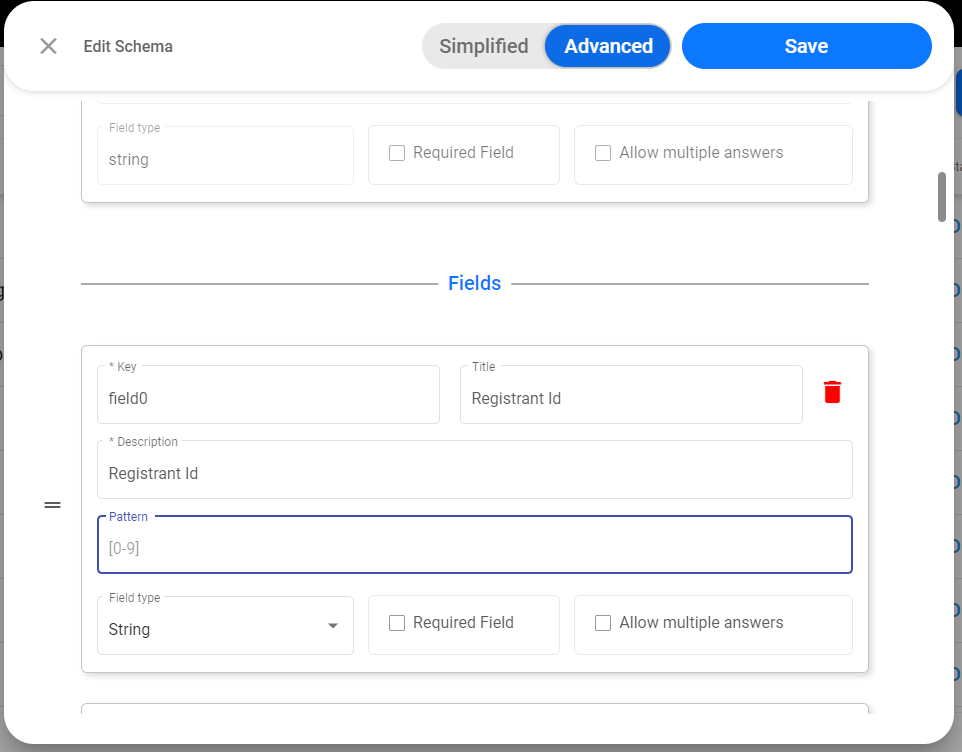The image size is (962, 752).
Task: Click the Edit Schema title text
Action: (x=128, y=47)
